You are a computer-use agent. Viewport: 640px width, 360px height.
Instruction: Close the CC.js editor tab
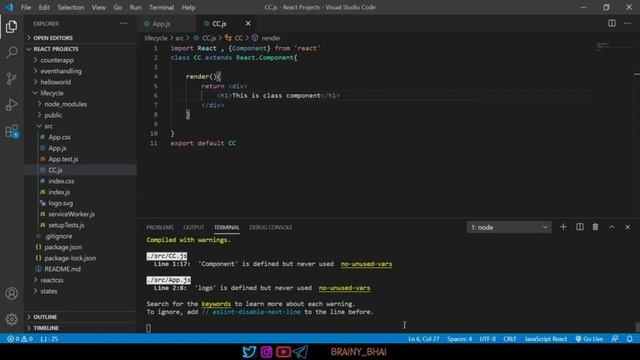coord(248,24)
